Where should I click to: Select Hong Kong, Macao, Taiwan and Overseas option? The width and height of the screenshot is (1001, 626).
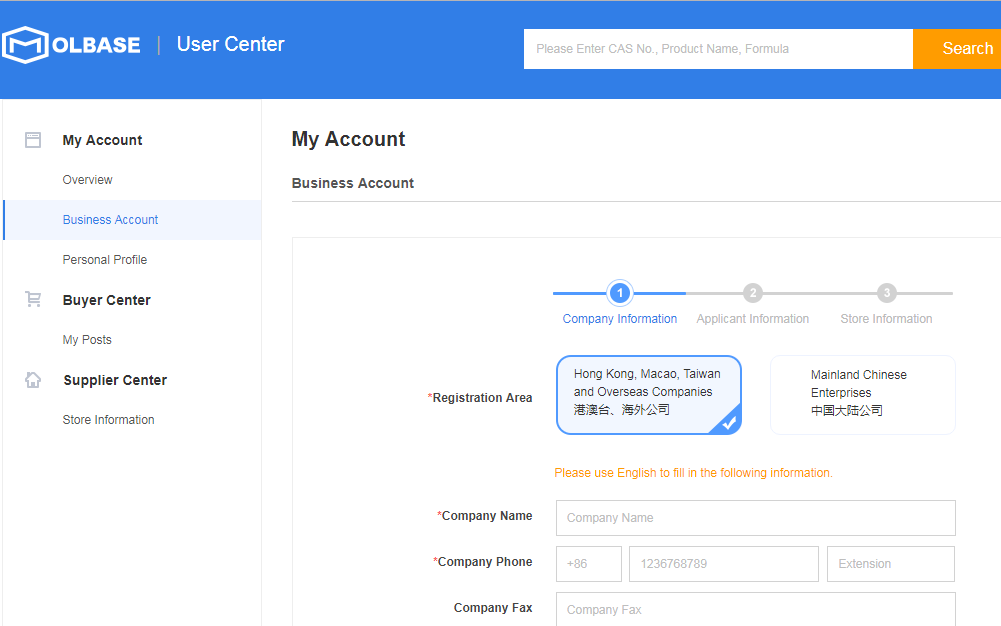(649, 395)
